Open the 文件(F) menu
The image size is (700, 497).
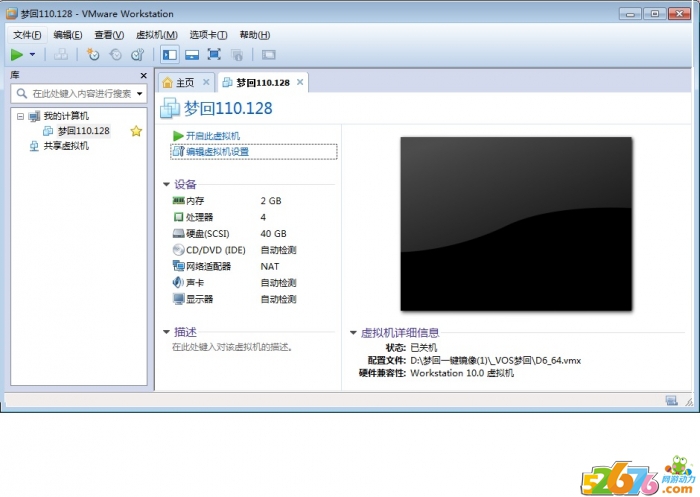pyautogui.click(x=27, y=35)
